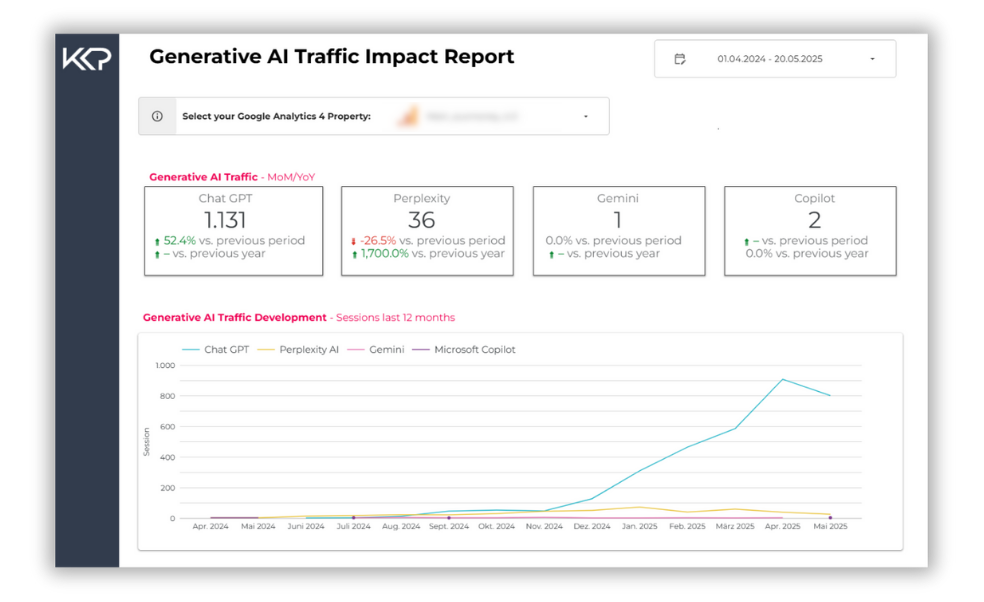Click 'Generative AI Traffic Development' heading
984x602 pixels.
(x=235, y=318)
